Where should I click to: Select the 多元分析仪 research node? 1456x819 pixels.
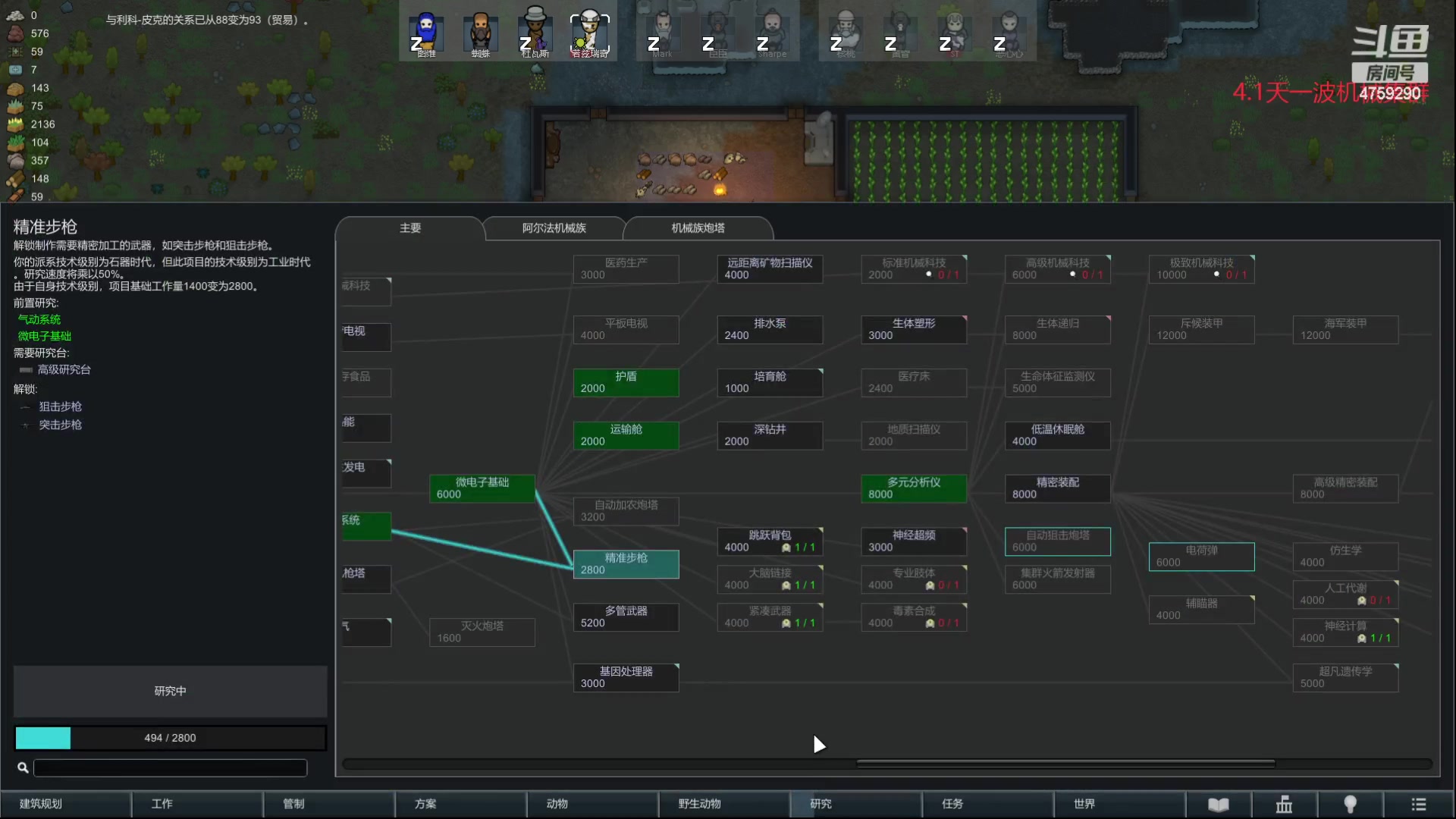[x=914, y=488]
